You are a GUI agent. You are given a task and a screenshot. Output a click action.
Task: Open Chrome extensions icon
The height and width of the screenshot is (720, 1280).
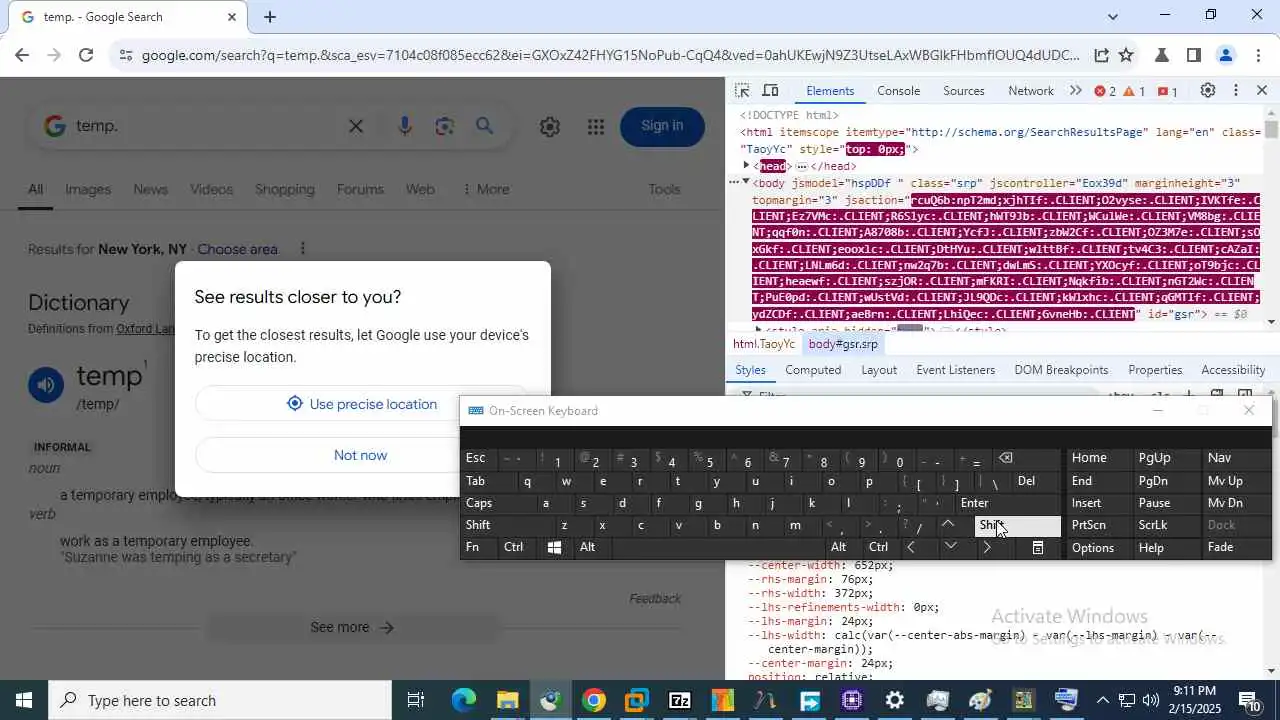click(x=1162, y=55)
